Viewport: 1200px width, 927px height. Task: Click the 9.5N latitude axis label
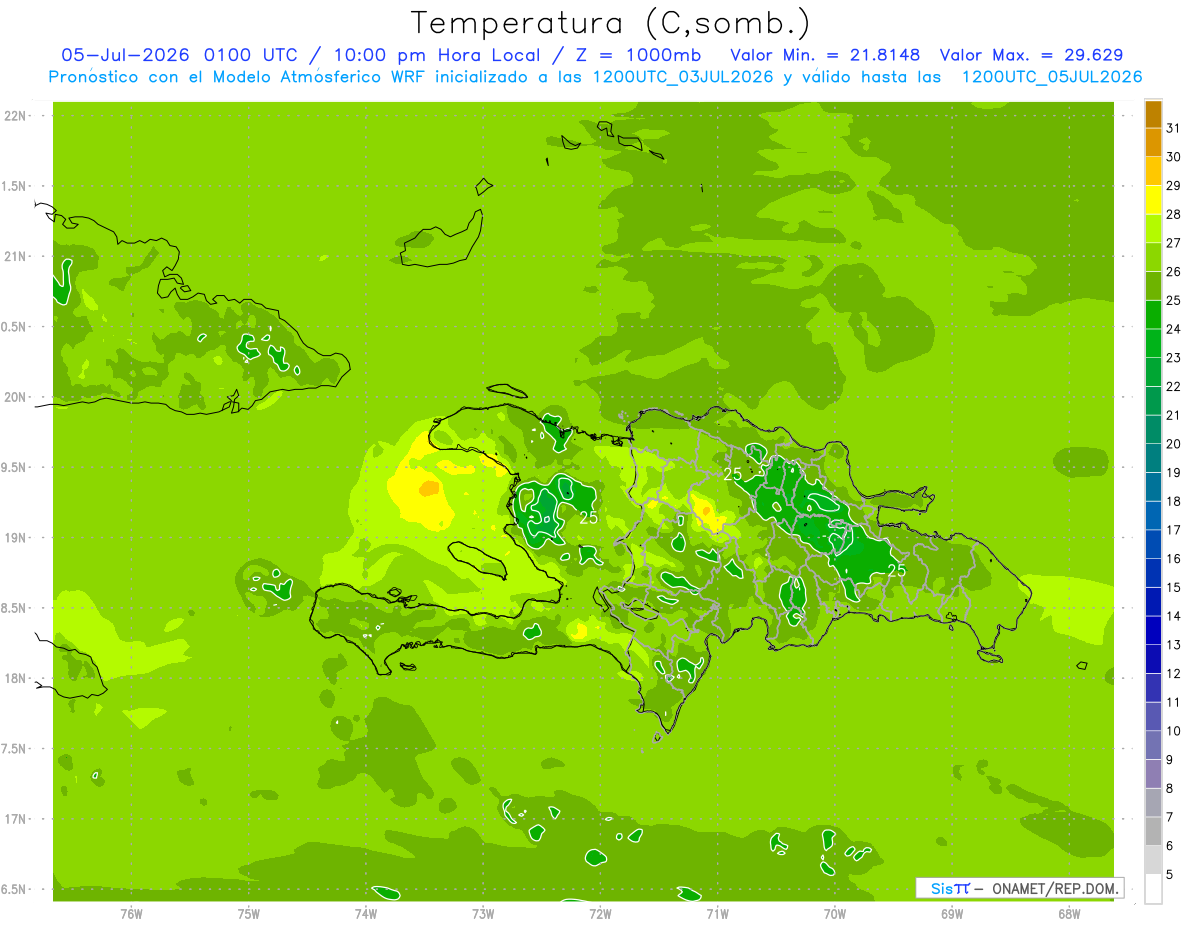(14, 467)
